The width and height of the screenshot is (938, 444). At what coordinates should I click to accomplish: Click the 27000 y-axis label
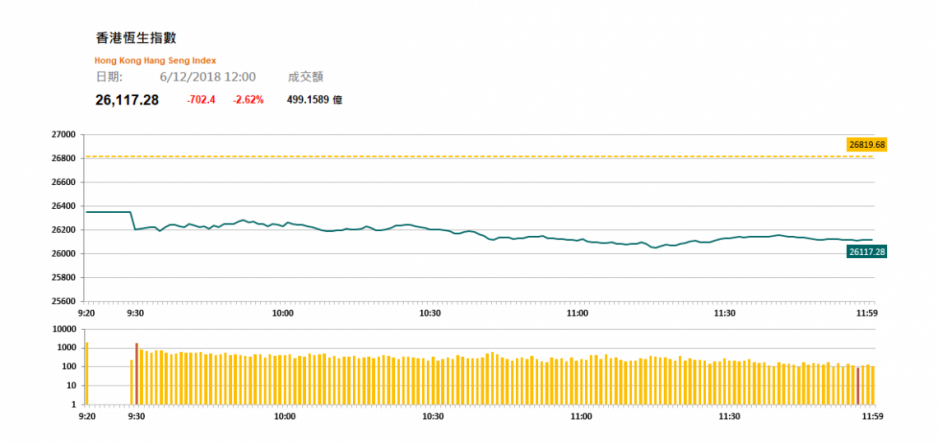pyautogui.click(x=65, y=135)
